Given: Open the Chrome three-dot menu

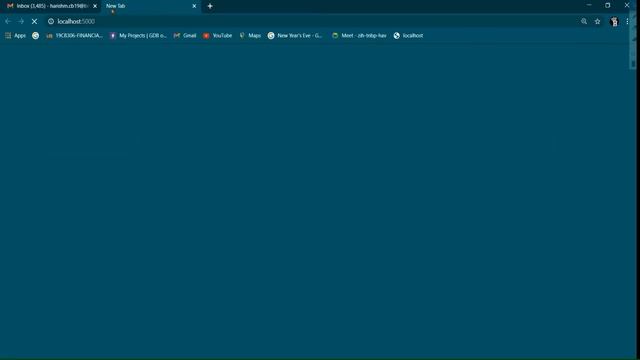Looking at the screenshot, I should pyautogui.click(x=627, y=21).
